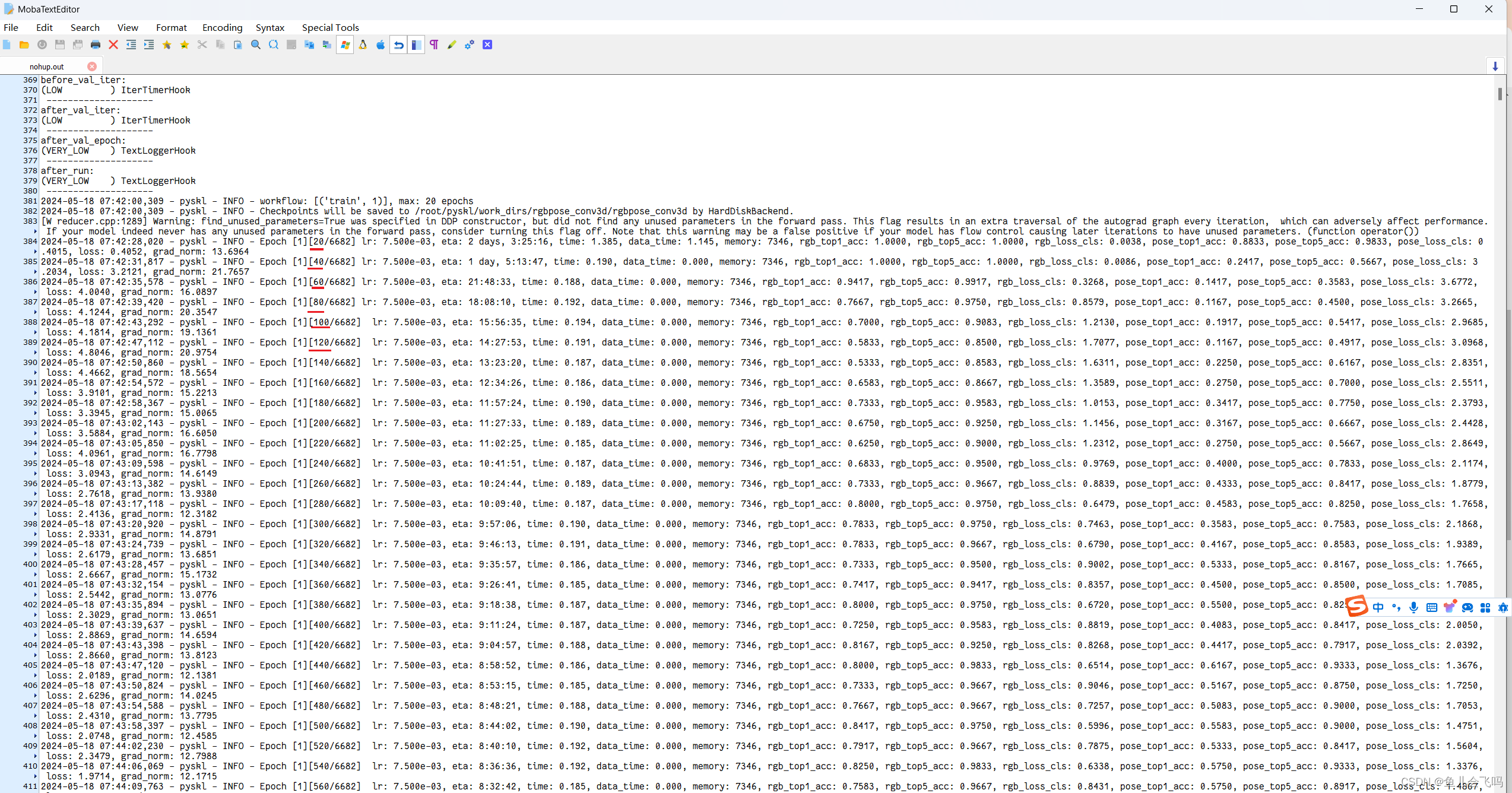The width and height of the screenshot is (1512, 793).
Task: Toggle paragraph marks display with the ¶ icon
Action: coord(434,45)
